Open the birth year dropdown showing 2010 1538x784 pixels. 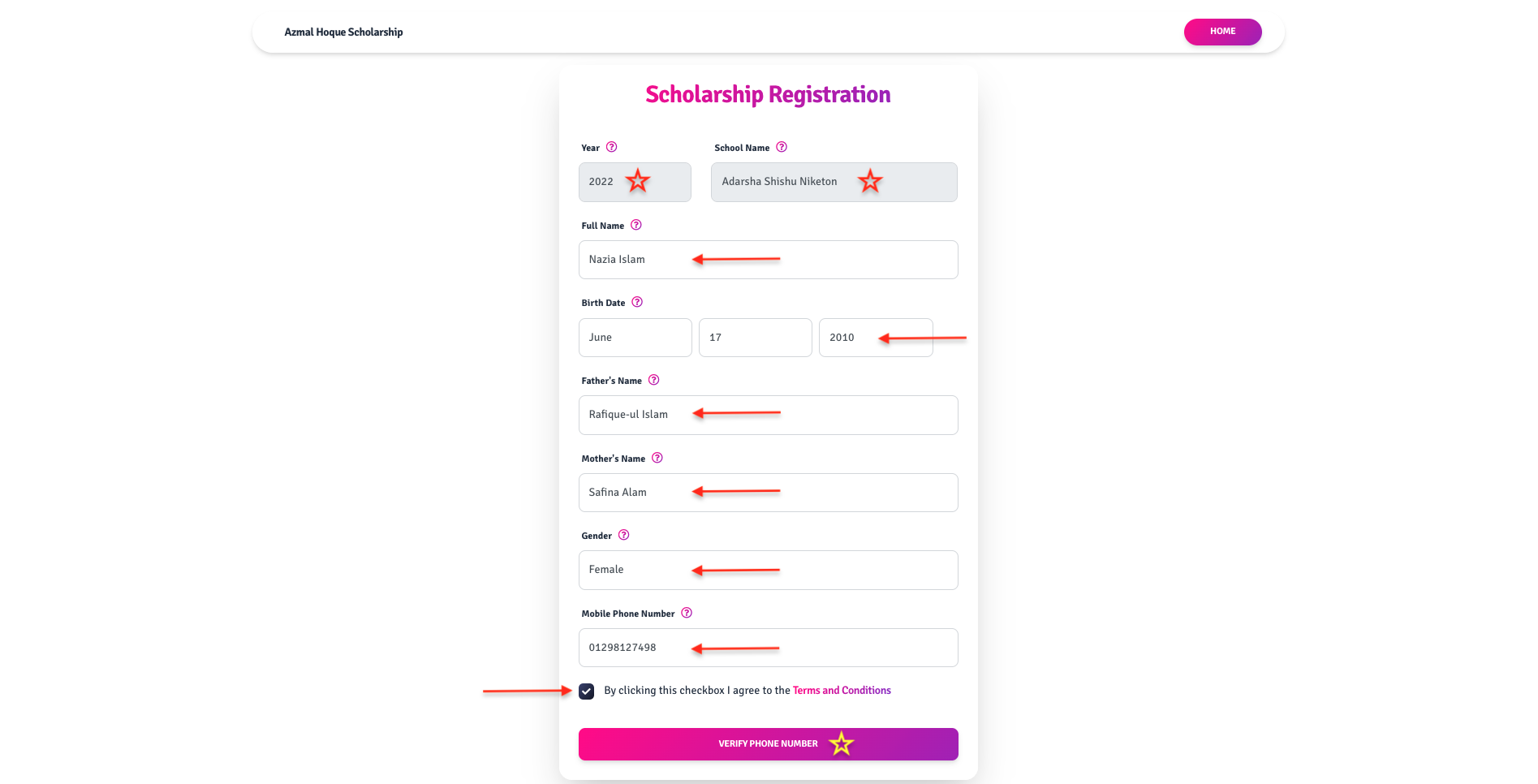(875, 338)
